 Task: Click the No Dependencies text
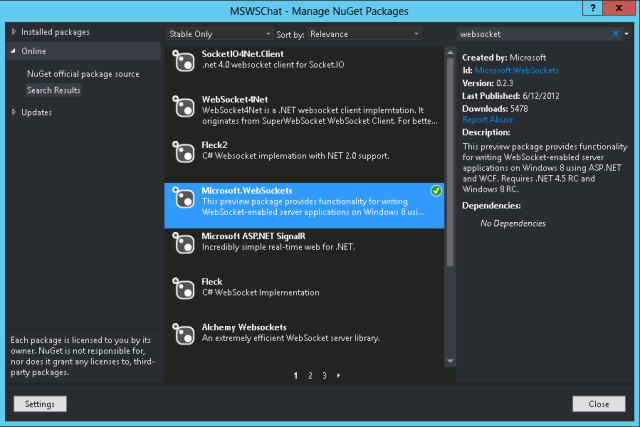pyautogui.click(x=513, y=223)
